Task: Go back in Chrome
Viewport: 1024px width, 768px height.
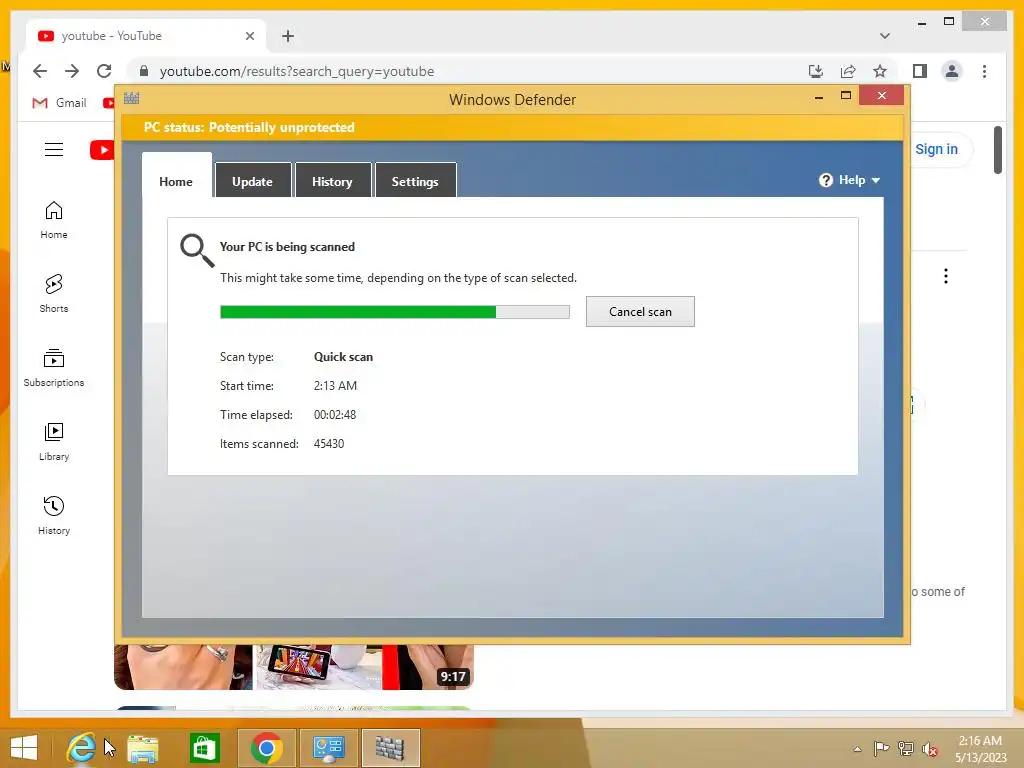Action: click(40, 71)
